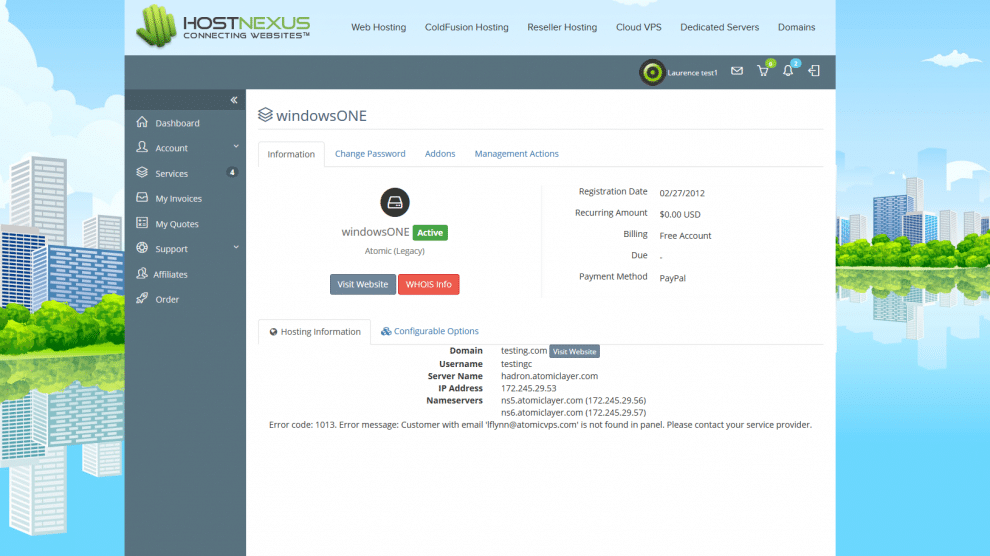Click the ns6.atomiclayer.com nameserver entry

(x=573, y=412)
